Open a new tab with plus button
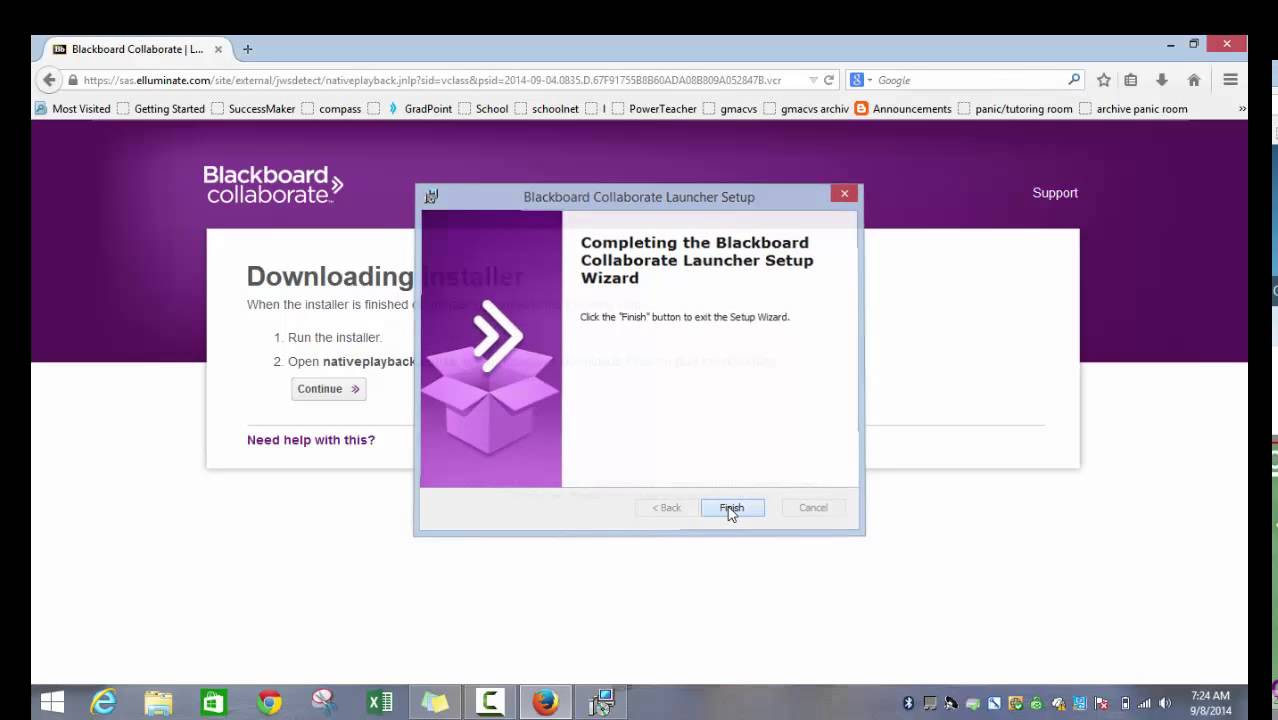1278x720 pixels. pyautogui.click(x=247, y=49)
